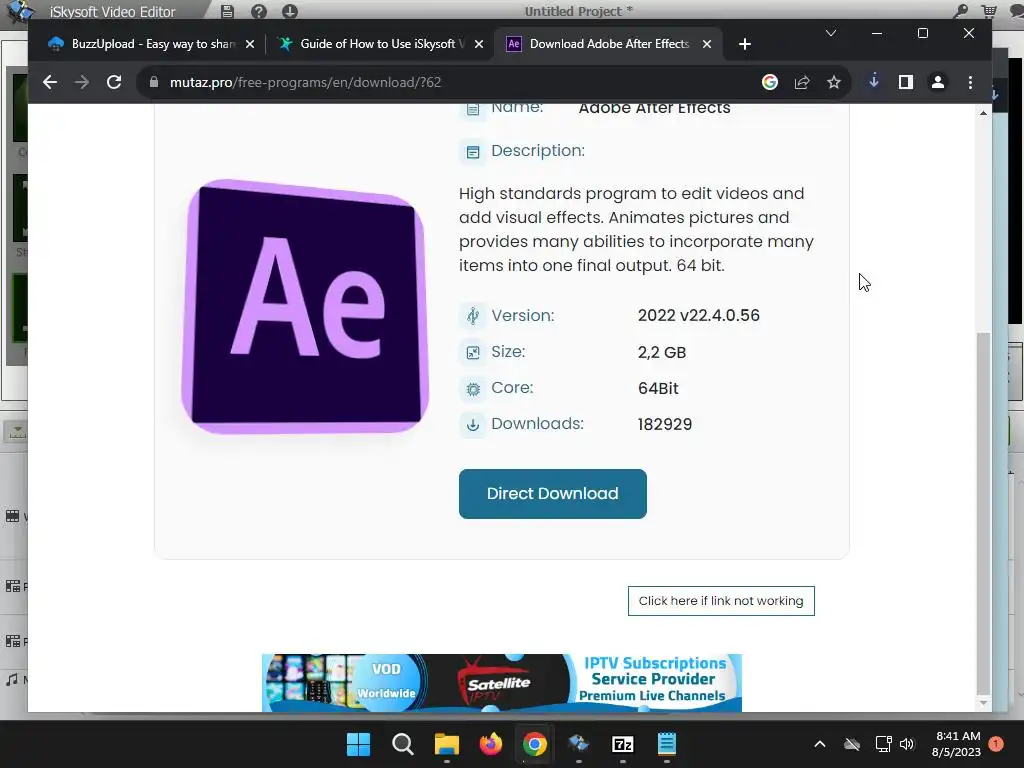Screen dimensions: 1024x768
Task: Open File Explorer from the taskbar
Action: [447, 744]
